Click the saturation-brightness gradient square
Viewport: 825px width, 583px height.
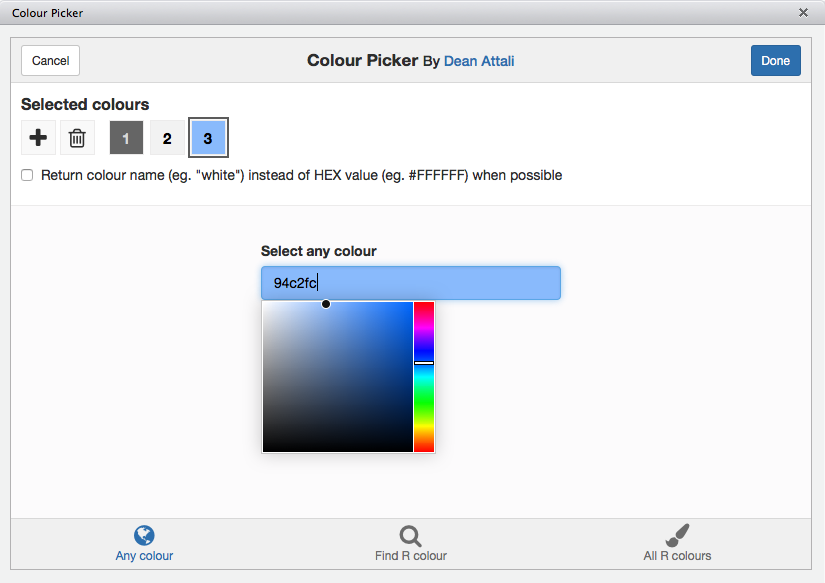click(338, 377)
